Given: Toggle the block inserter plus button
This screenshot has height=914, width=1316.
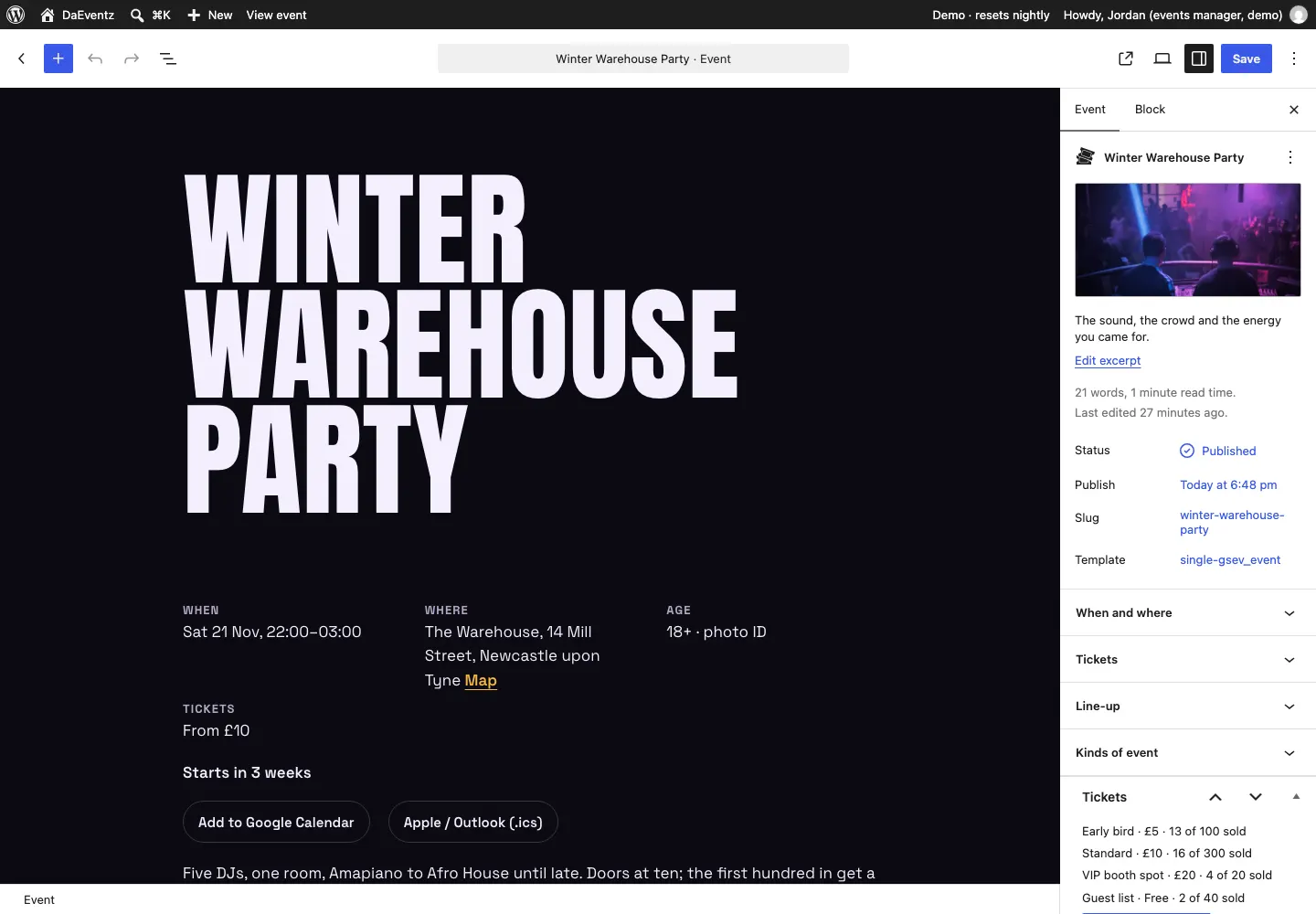Looking at the screenshot, I should (58, 58).
